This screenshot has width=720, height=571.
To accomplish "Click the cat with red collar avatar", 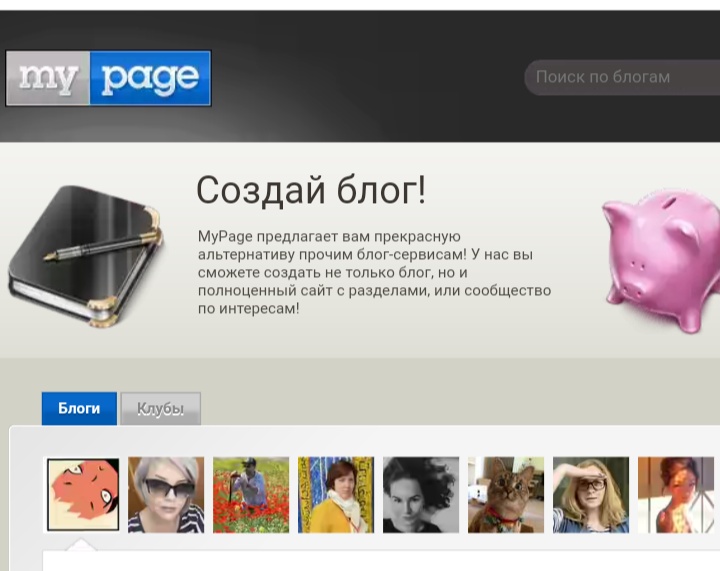I will tap(506, 495).
